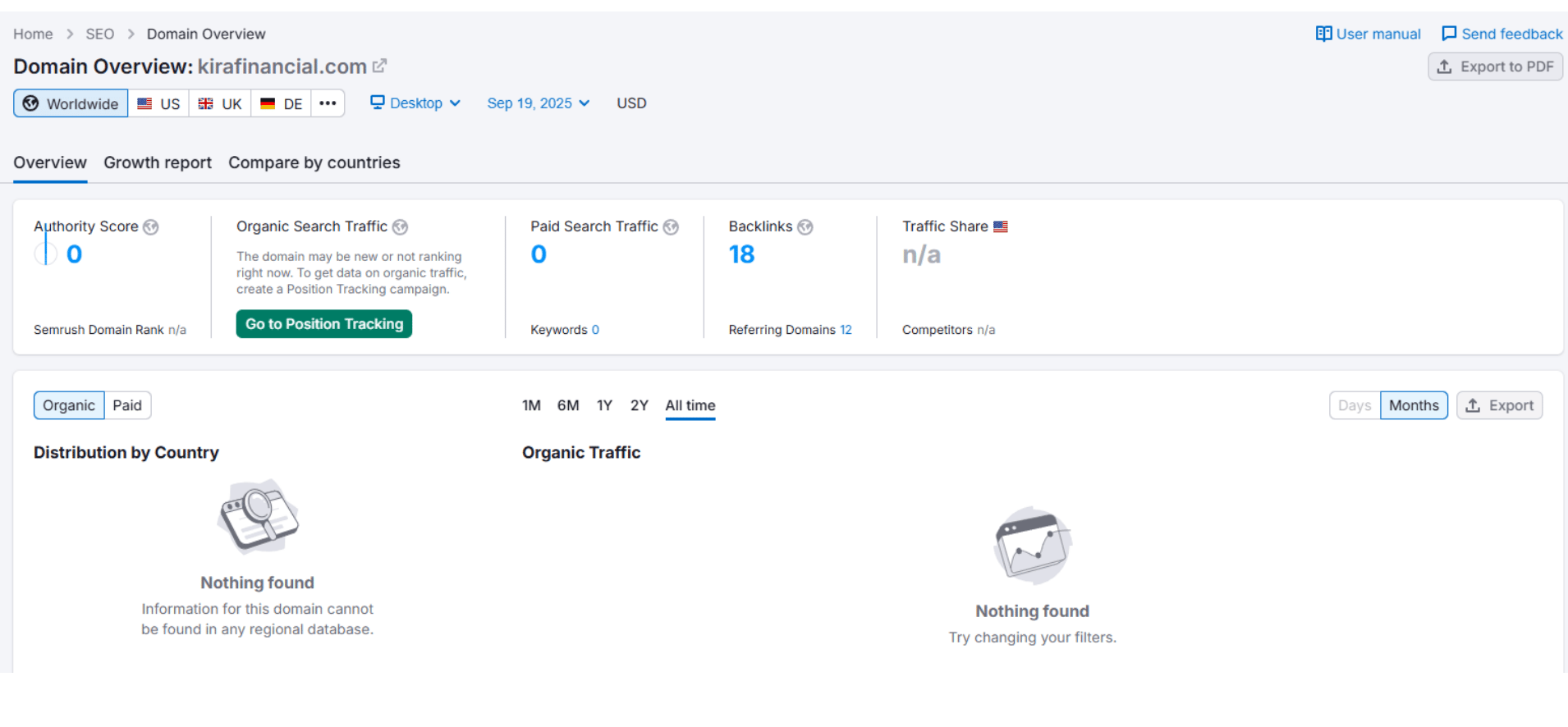The image size is (1568, 727).
Task: Click Semrush Domain Rank n/a text
Action: [x=110, y=330]
